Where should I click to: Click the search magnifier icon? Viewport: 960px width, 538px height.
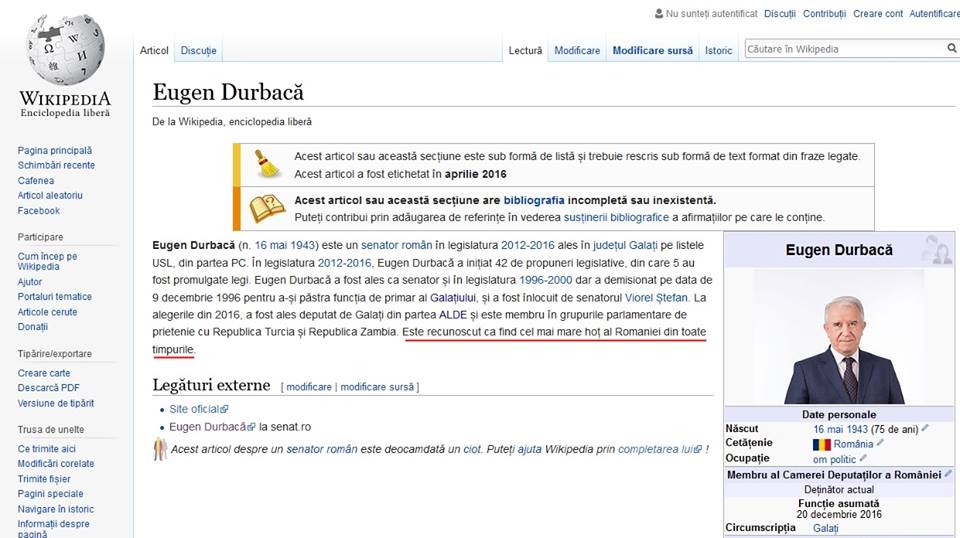coord(951,48)
